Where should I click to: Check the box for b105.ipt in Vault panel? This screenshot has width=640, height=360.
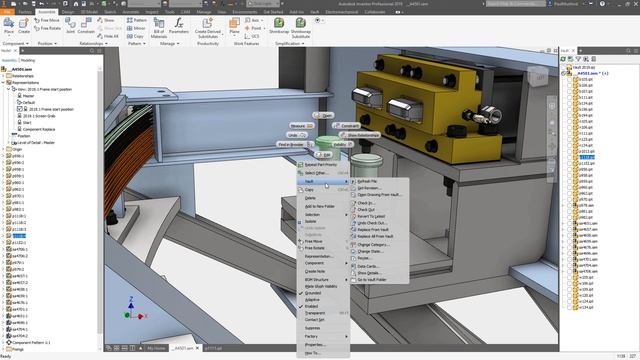(x=570, y=79)
